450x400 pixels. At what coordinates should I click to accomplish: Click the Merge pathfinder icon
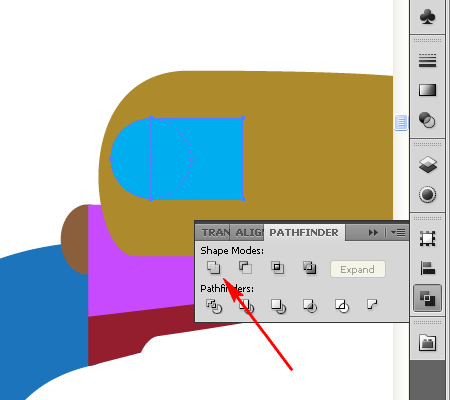278,306
